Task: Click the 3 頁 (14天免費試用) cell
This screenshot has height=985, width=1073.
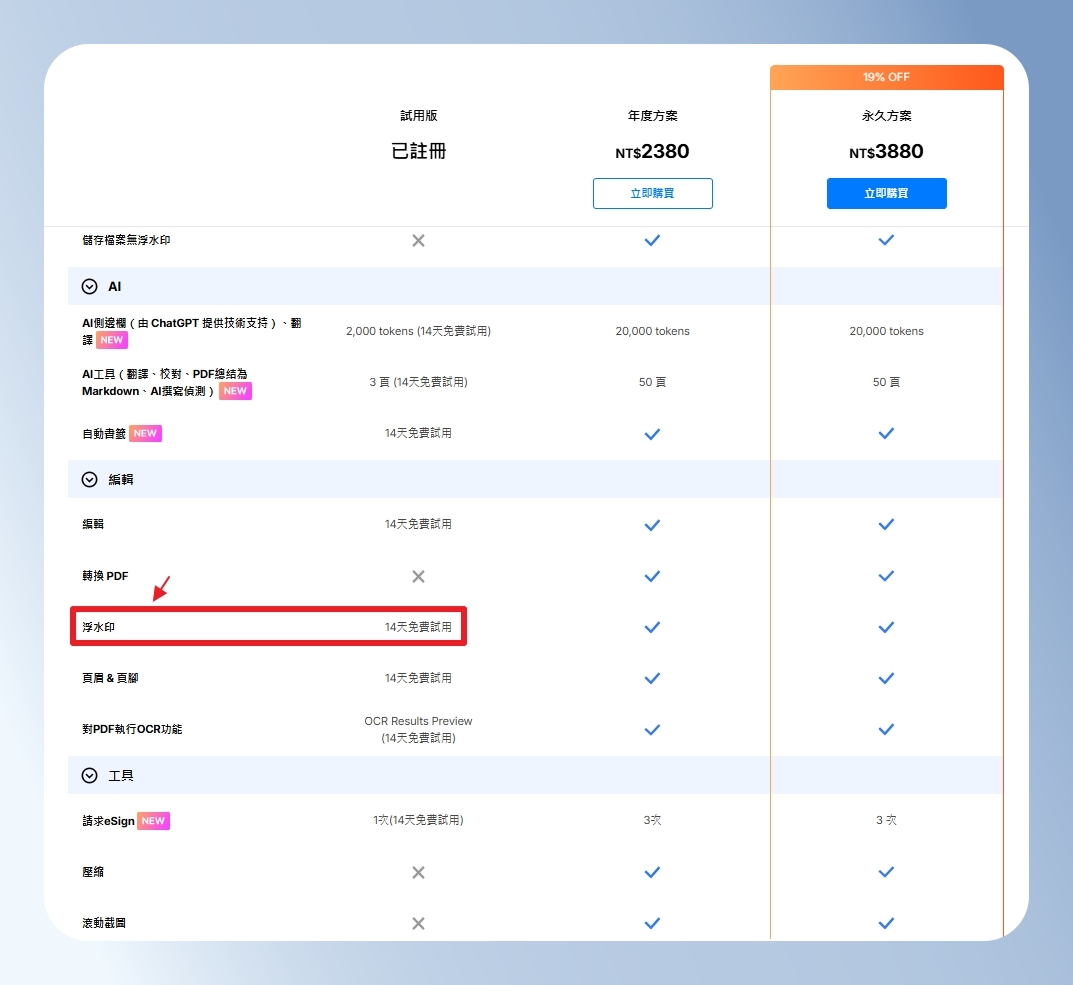Action: coord(418,382)
